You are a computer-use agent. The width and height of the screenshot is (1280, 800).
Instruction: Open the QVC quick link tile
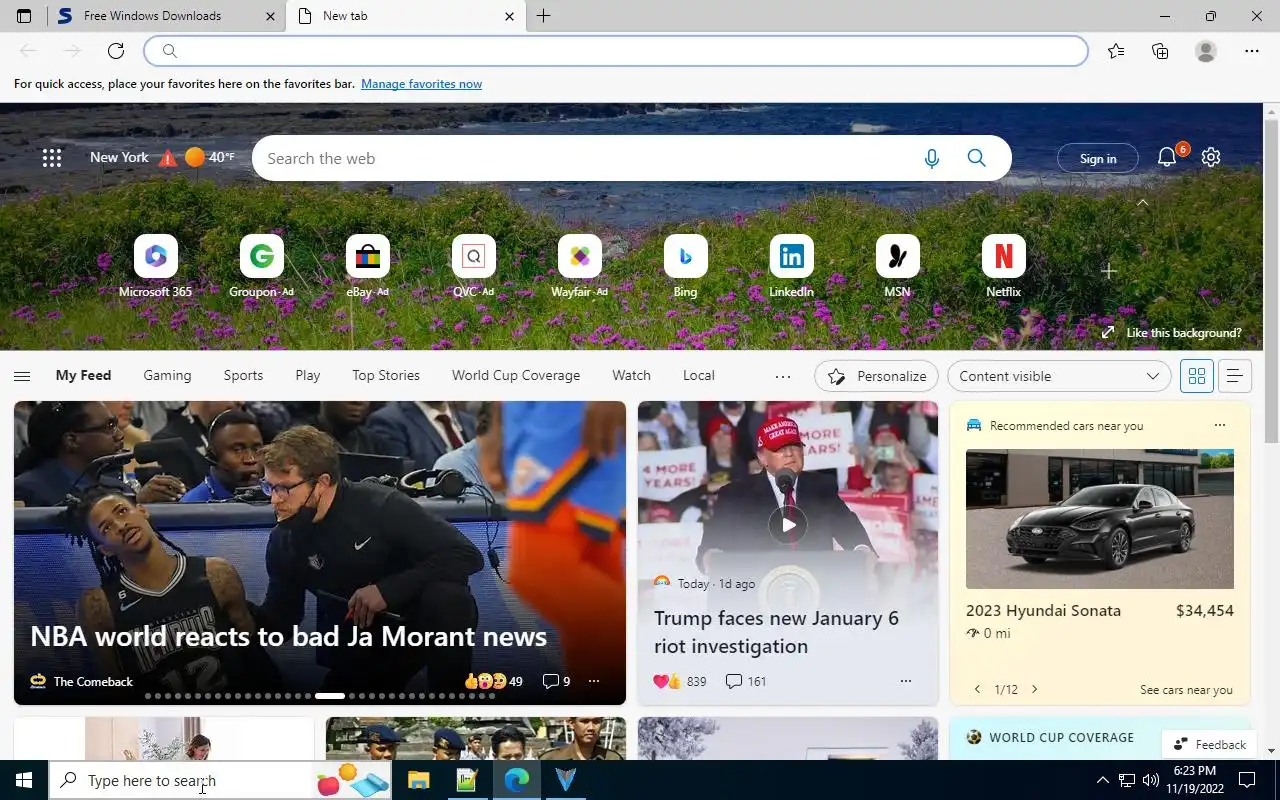click(473, 266)
